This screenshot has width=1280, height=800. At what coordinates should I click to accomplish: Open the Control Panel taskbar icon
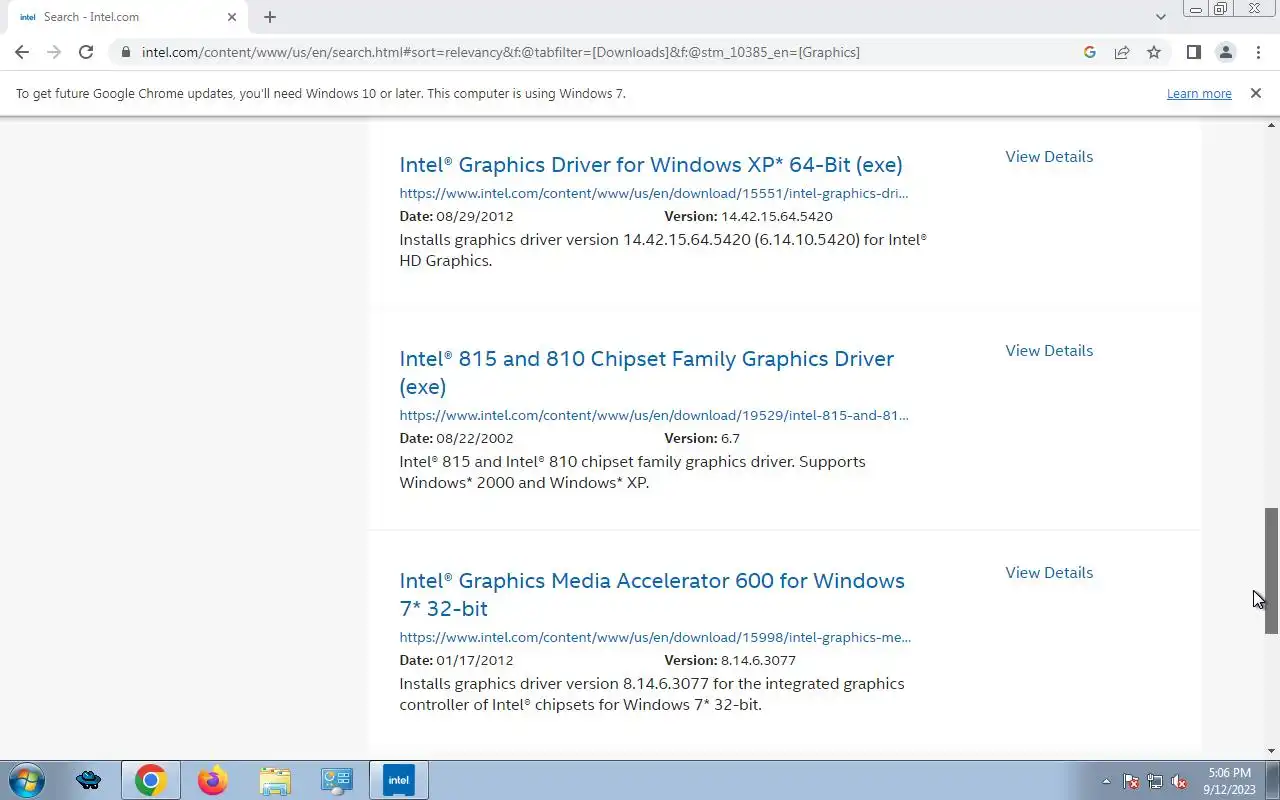click(336, 780)
